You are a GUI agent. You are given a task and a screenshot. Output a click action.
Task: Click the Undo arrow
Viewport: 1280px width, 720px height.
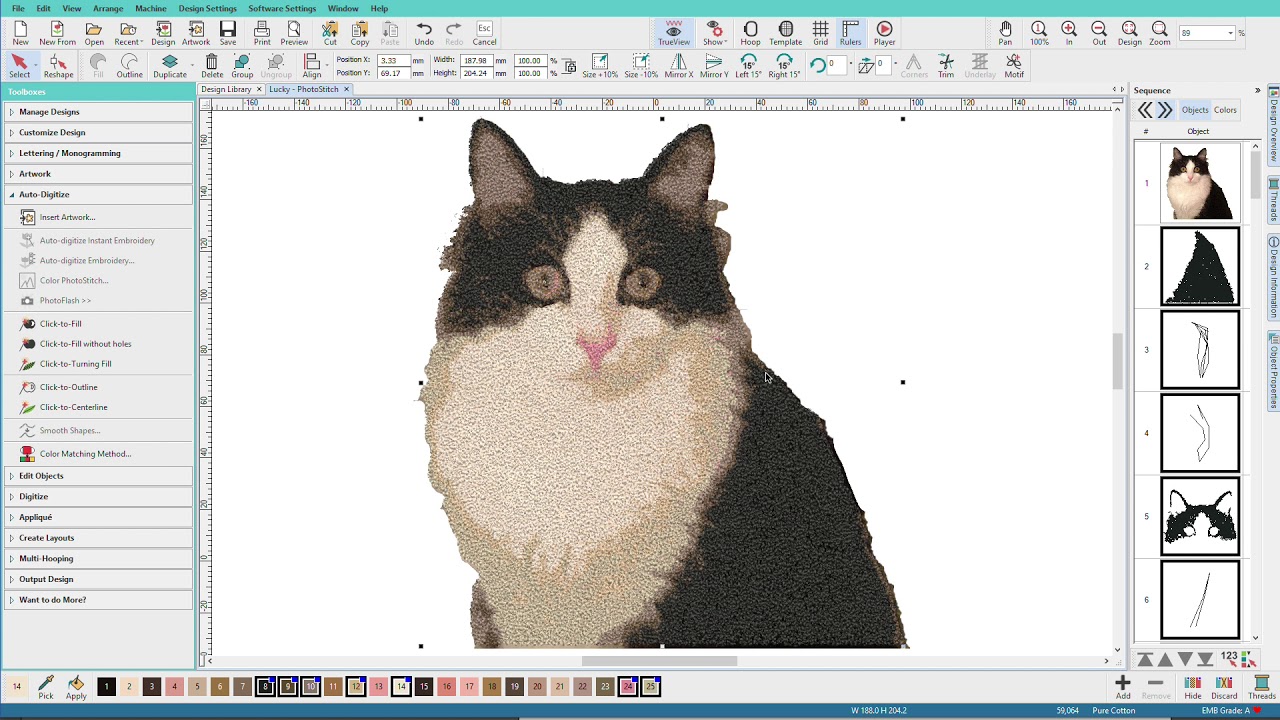point(424,34)
